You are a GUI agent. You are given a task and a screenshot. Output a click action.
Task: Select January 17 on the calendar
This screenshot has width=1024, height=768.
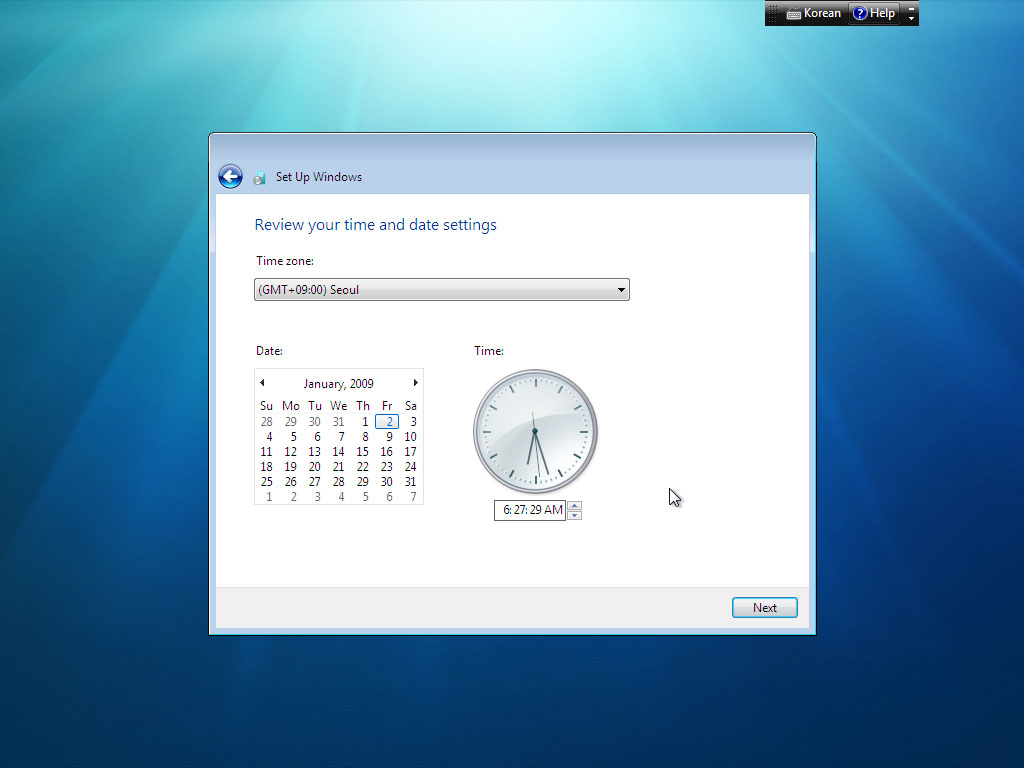[x=410, y=452]
